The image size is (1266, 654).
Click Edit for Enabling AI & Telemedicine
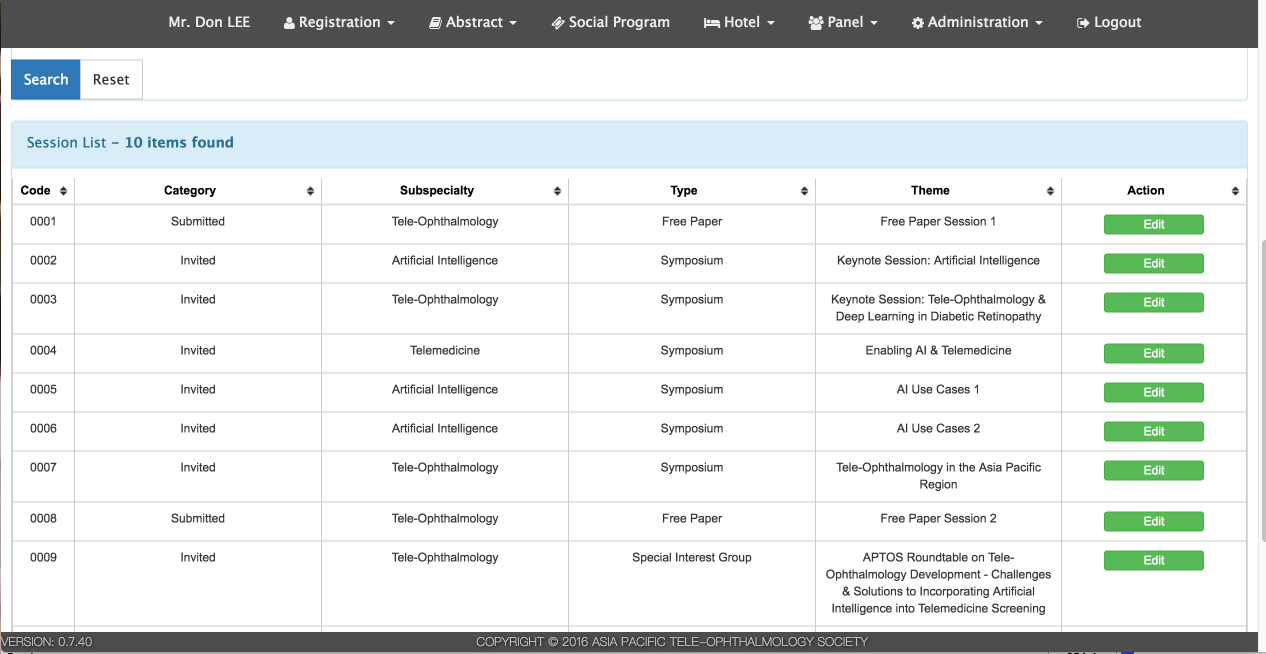point(1153,354)
